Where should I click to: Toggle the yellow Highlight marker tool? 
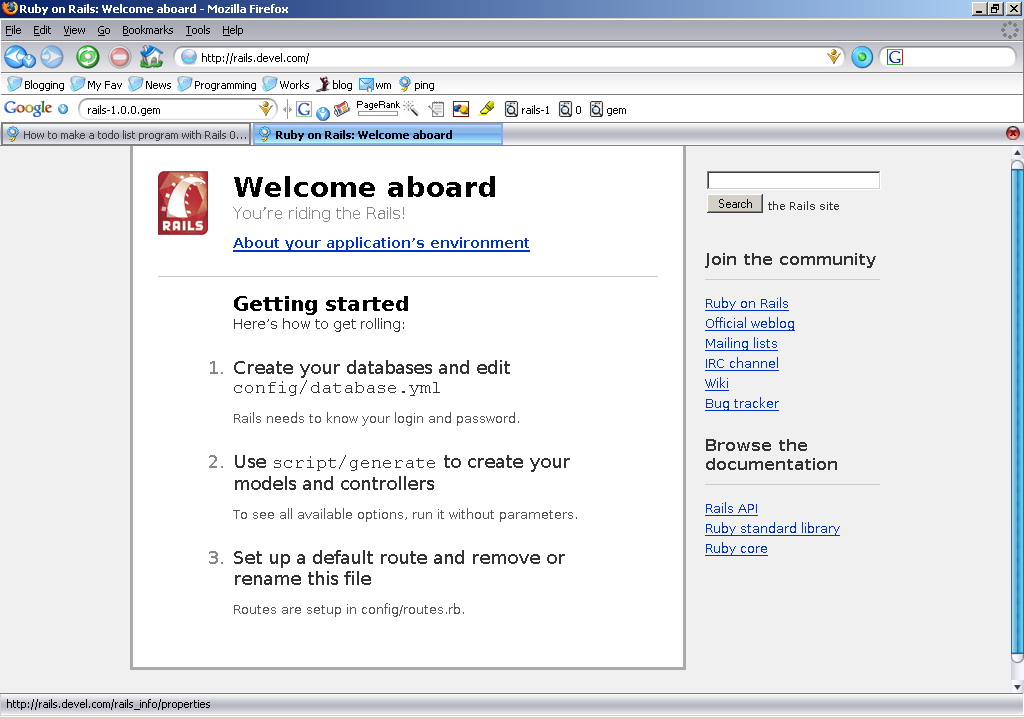(487, 108)
